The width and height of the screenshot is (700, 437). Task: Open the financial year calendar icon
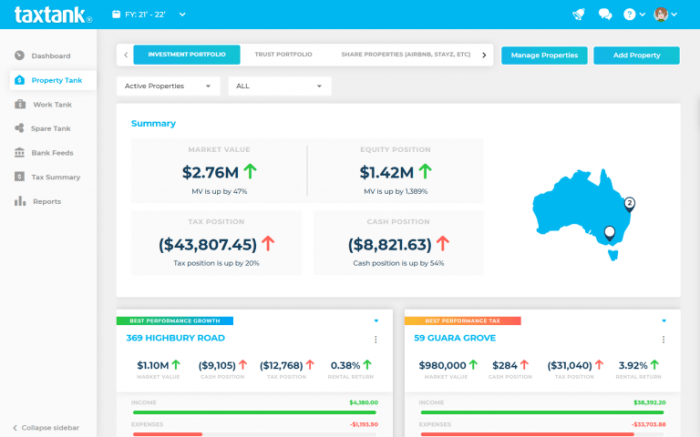pyautogui.click(x=116, y=14)
